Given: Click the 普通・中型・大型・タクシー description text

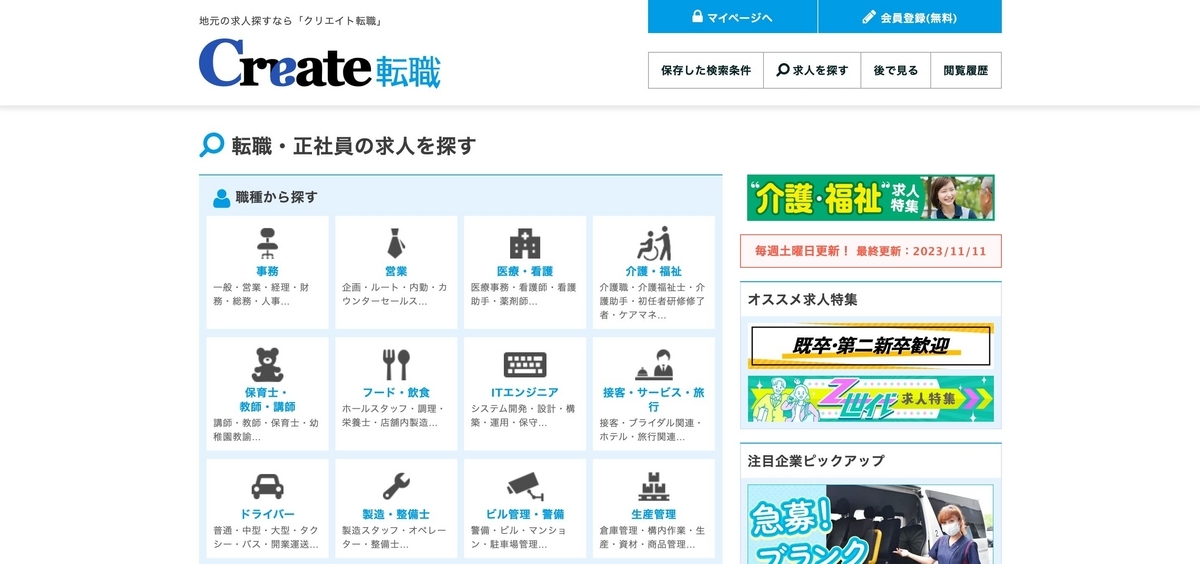Looking at the screenshot, I should (x=266, y=537).
